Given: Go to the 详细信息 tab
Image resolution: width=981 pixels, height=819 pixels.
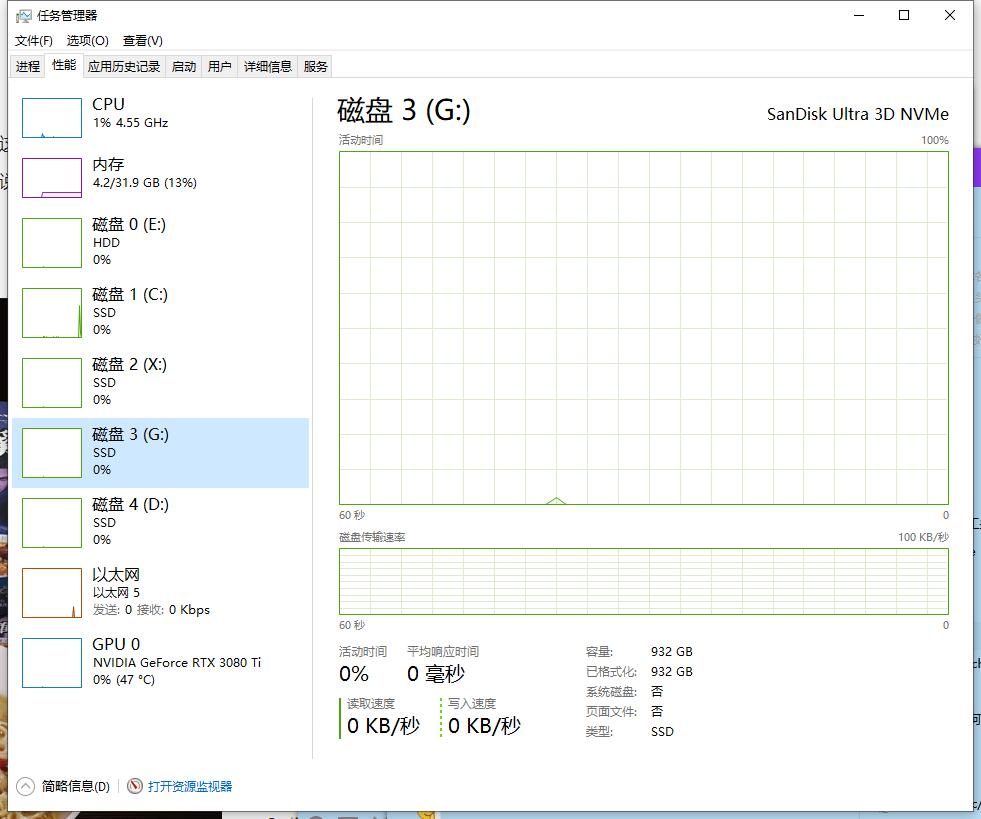Looking at the screenshot, I should [x=268, y=67].
